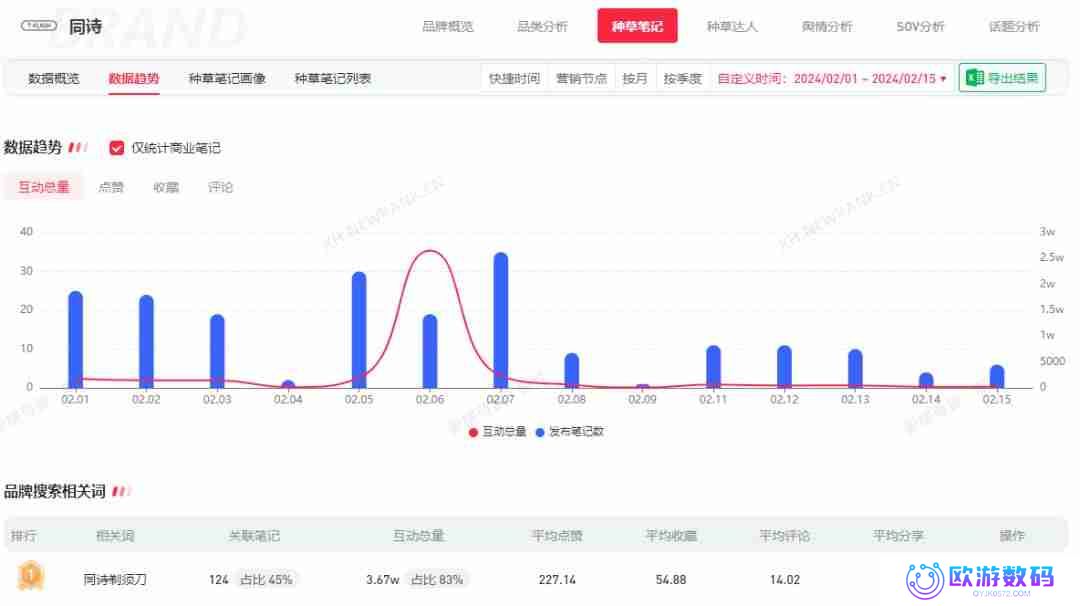The width and height of the screenshot is (1080, 606).
Task: Click the brand logo icon beside 同诗
Action: 39,25
